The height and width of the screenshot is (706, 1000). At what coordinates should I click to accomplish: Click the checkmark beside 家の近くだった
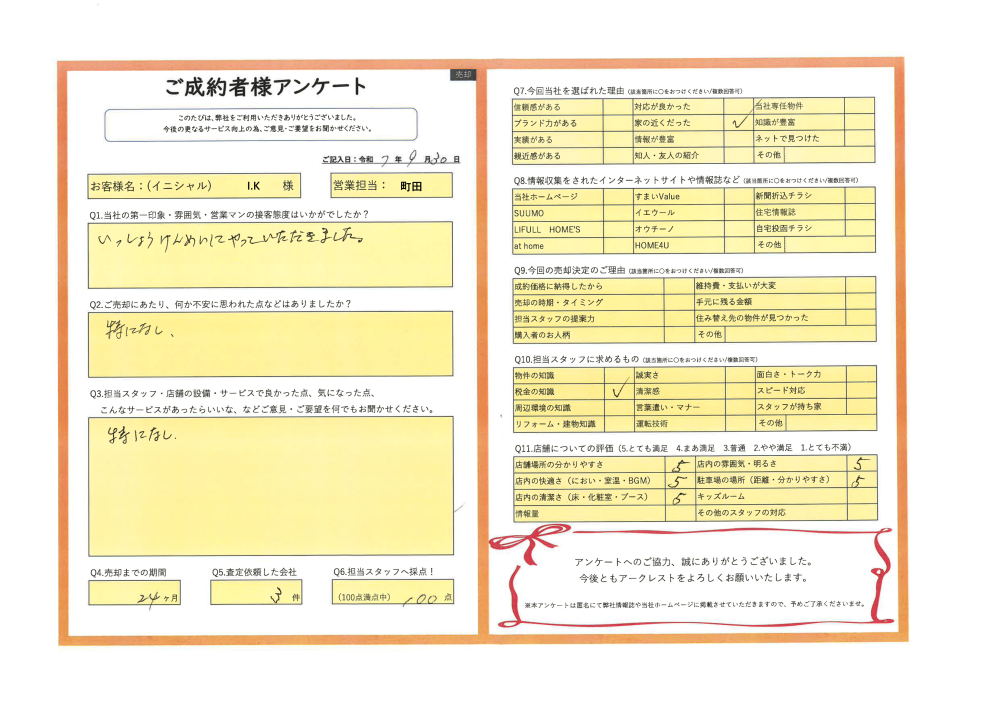pyautogui.click(x=738, y=123)
